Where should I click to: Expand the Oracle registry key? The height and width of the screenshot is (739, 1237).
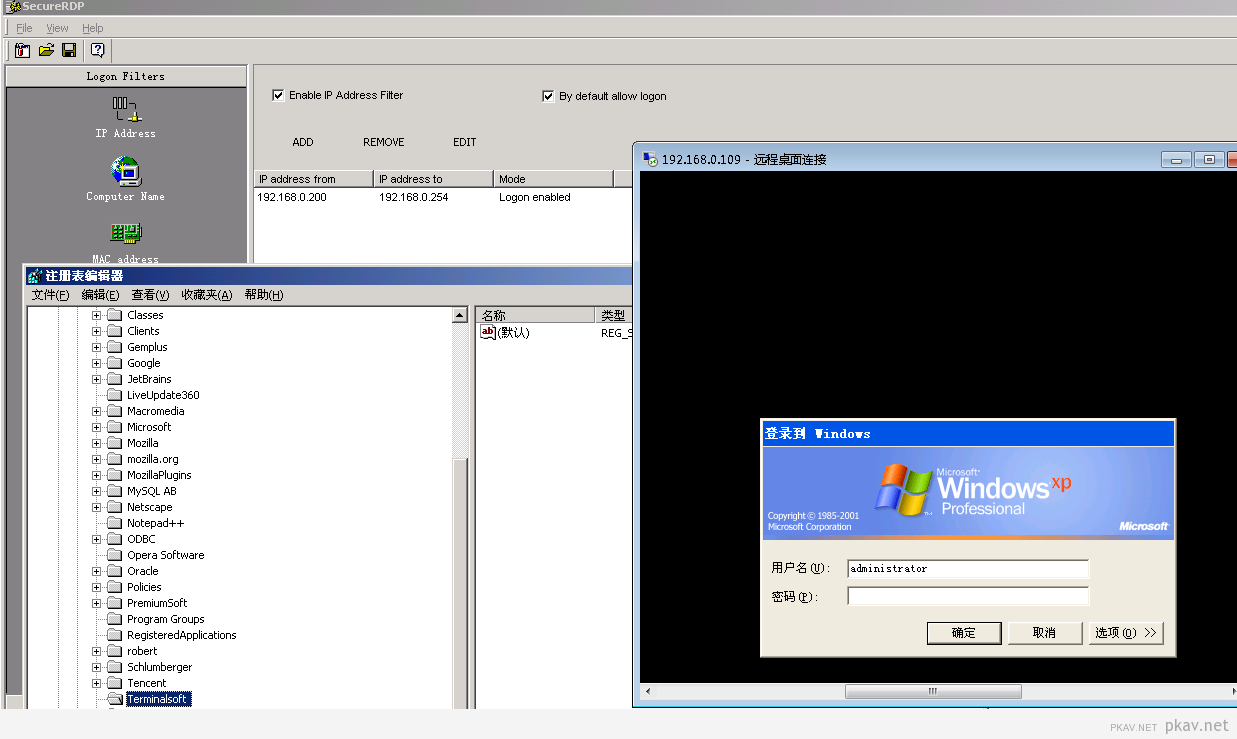tap(97, 571)
